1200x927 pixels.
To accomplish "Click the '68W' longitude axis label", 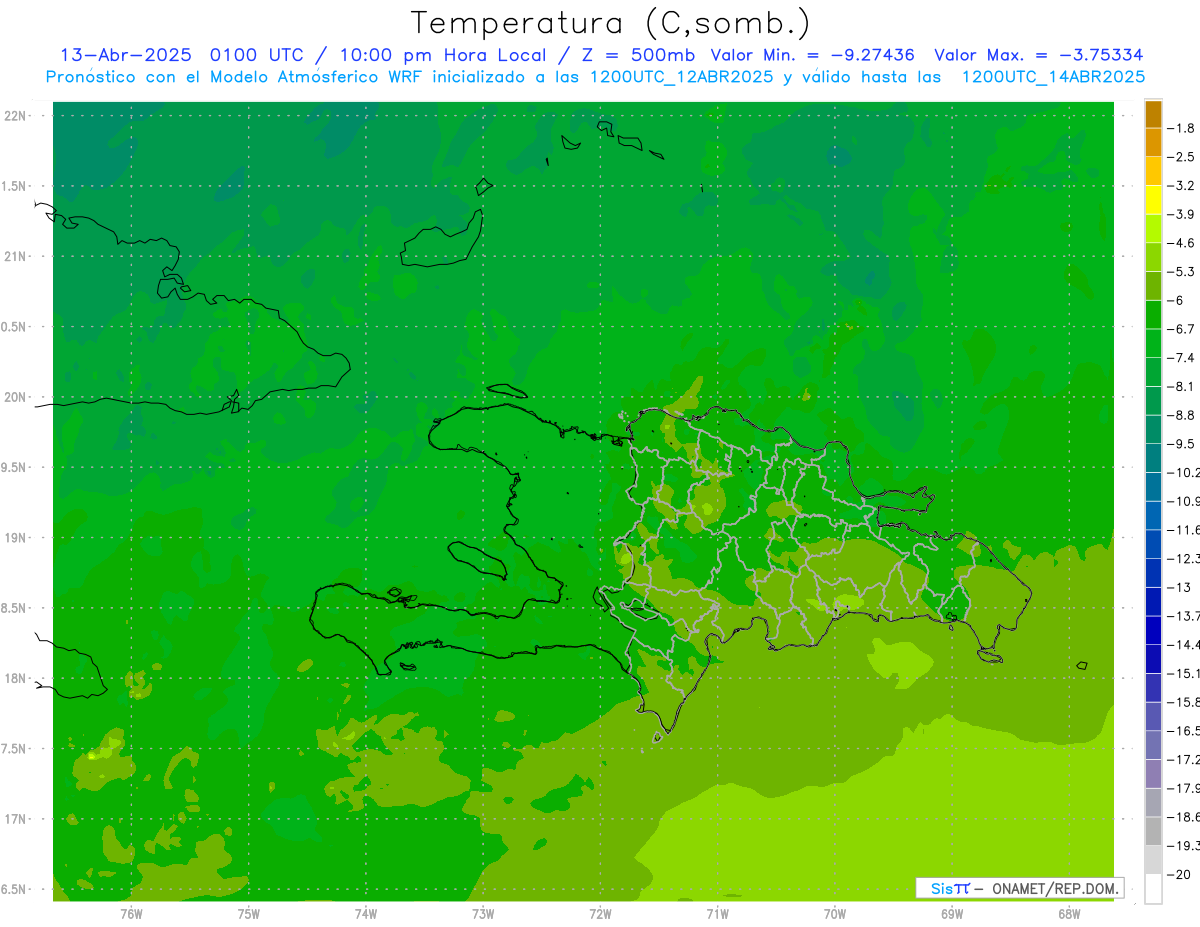I will 1069,914.
